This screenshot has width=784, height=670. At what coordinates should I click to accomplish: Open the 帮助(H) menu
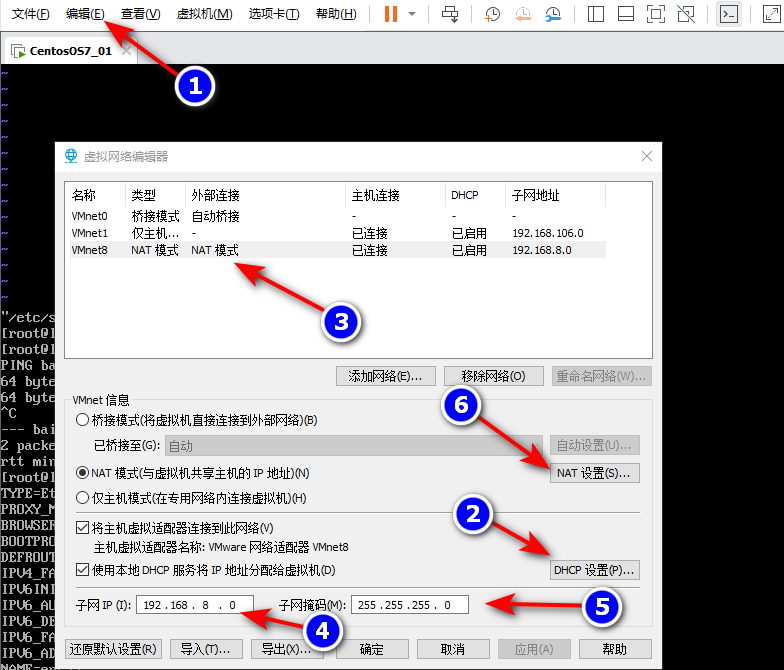coord(336,14)
